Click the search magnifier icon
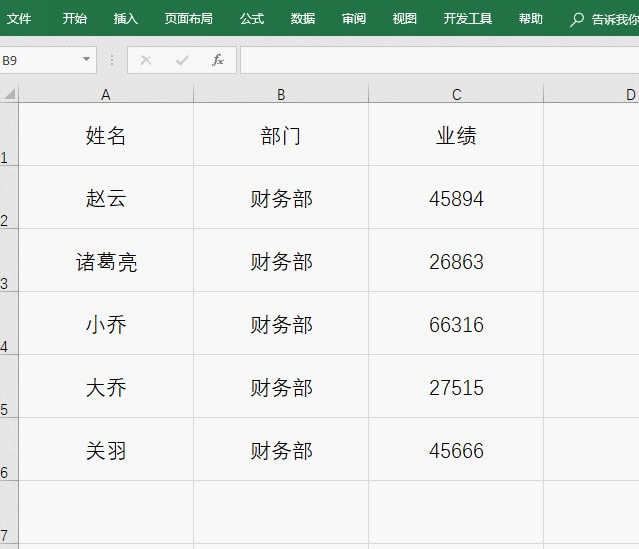639x549 pixels. pos(577,20)
